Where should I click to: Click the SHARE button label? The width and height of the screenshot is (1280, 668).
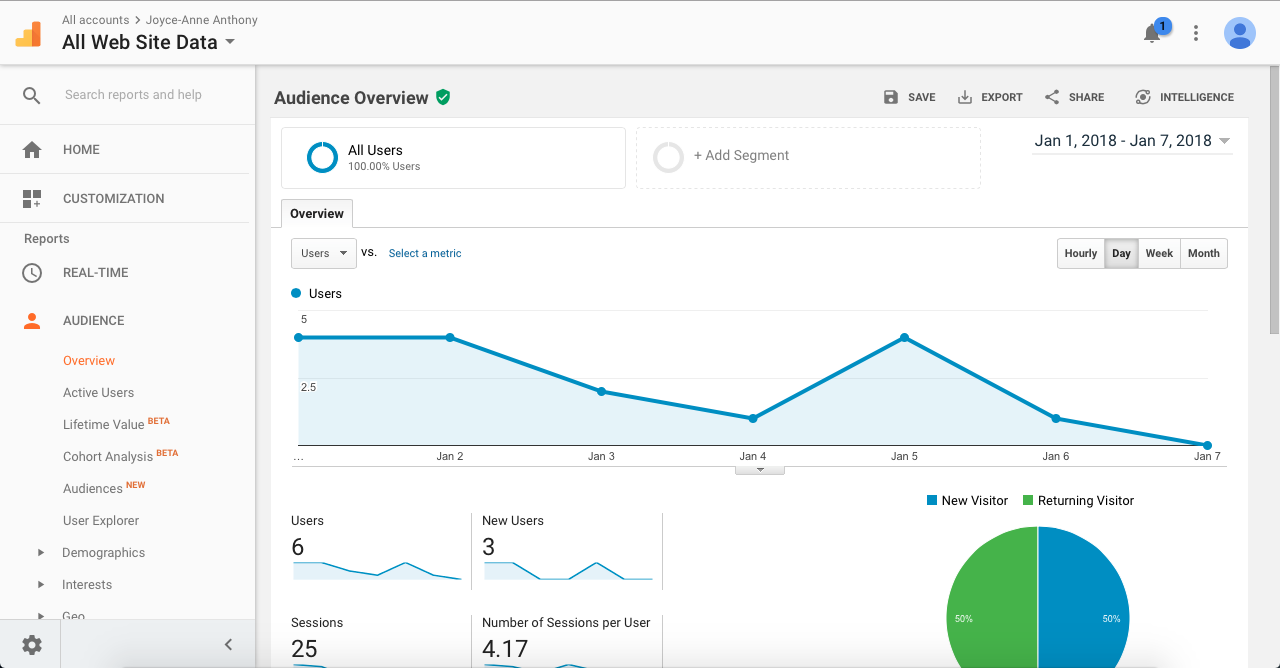(x=1087, y=97)
